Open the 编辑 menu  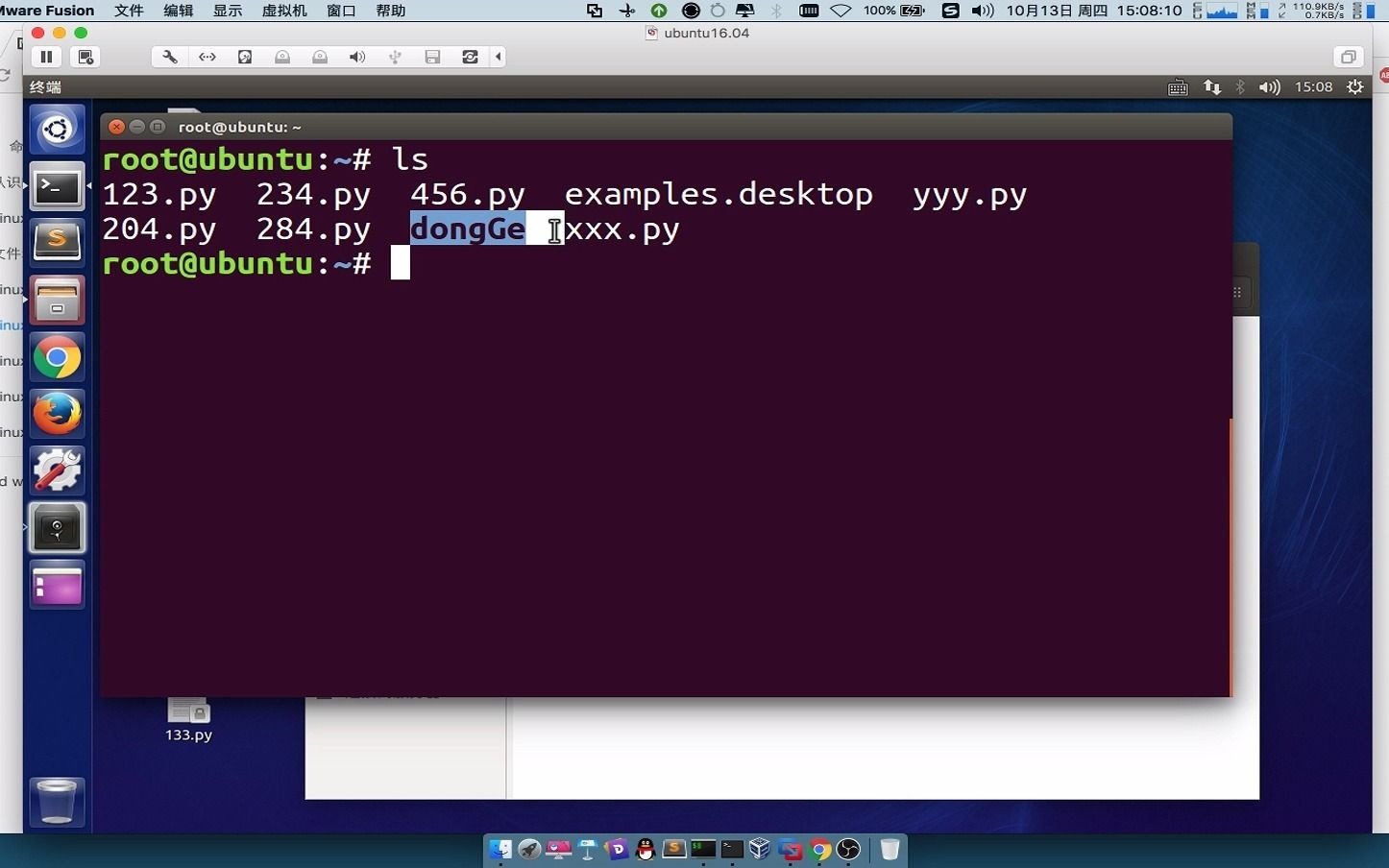point(179,11)
